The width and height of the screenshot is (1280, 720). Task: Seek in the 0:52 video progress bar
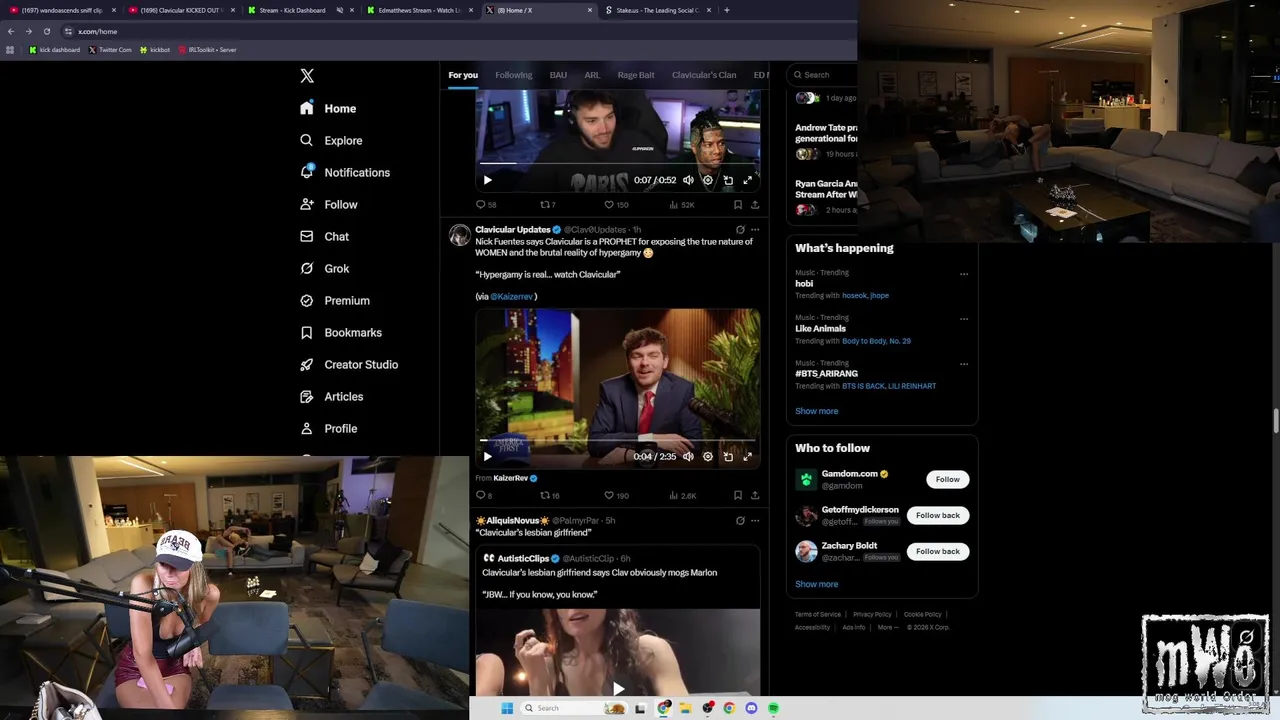tap(617, 163)
